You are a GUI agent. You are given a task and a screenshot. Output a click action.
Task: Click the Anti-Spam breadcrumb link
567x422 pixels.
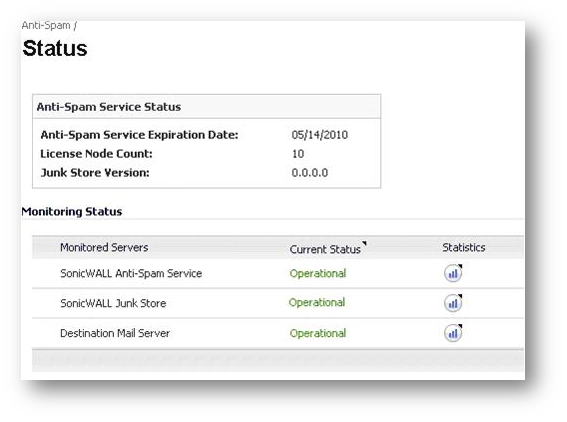point(46,26)
